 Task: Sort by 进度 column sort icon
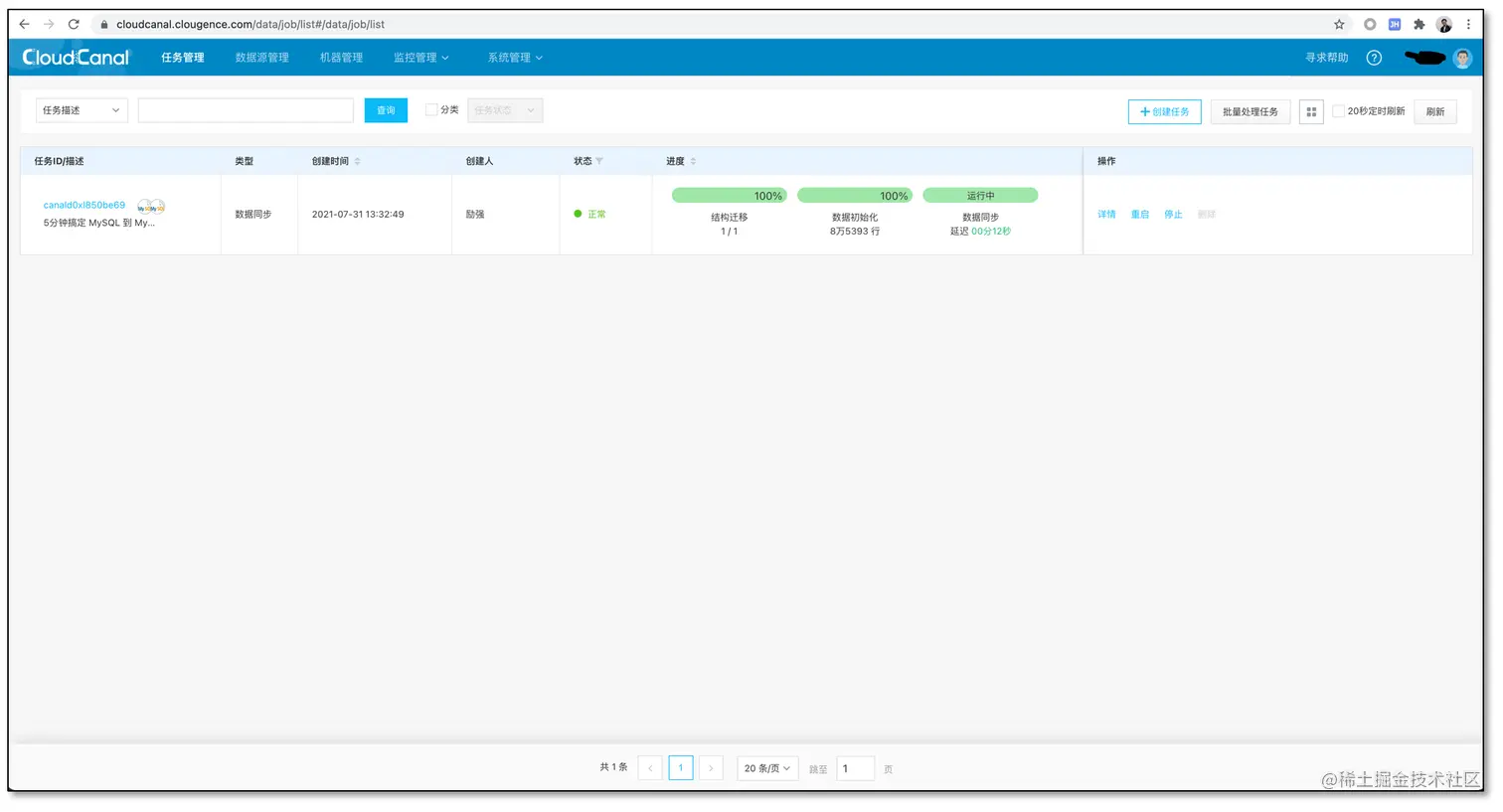click(693, 161)
